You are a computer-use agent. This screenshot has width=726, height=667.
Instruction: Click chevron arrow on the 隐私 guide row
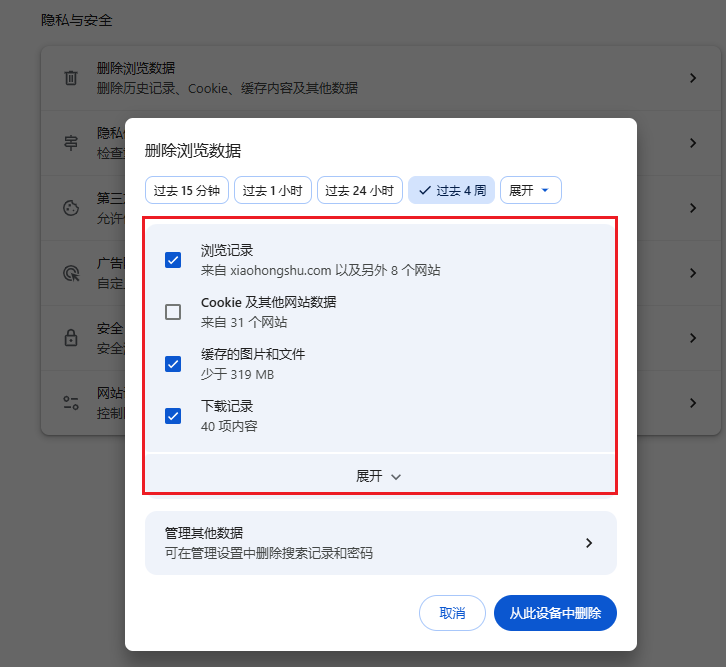(693, 143)
